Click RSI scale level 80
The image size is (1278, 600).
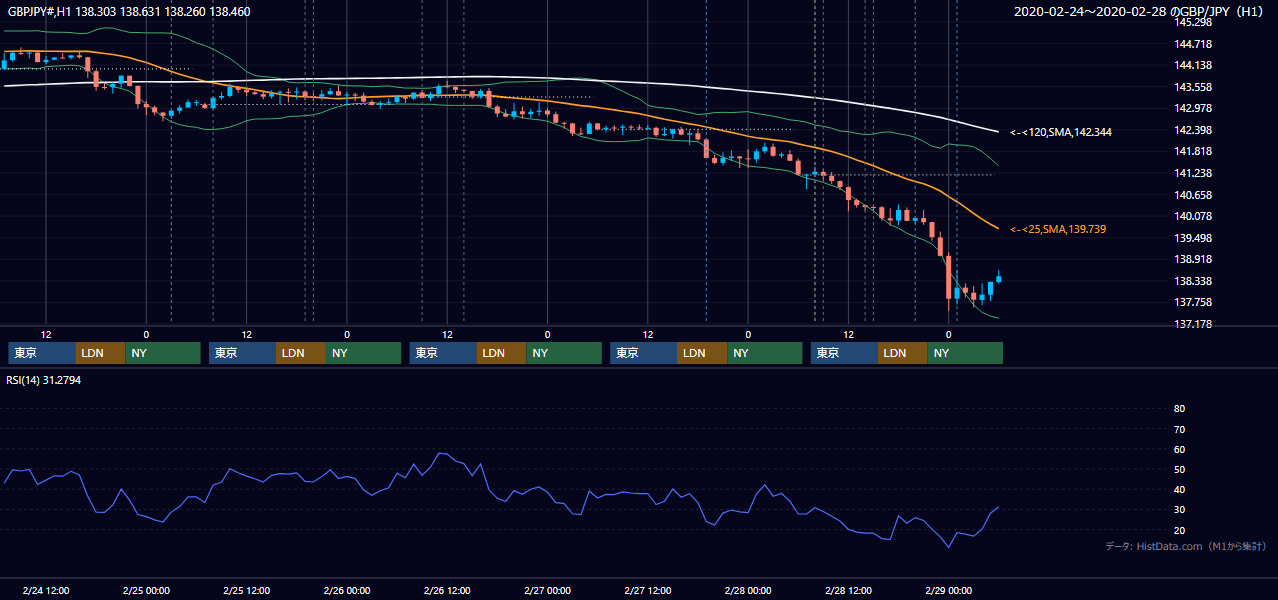pyautogui.click(x=1180, y=409)
